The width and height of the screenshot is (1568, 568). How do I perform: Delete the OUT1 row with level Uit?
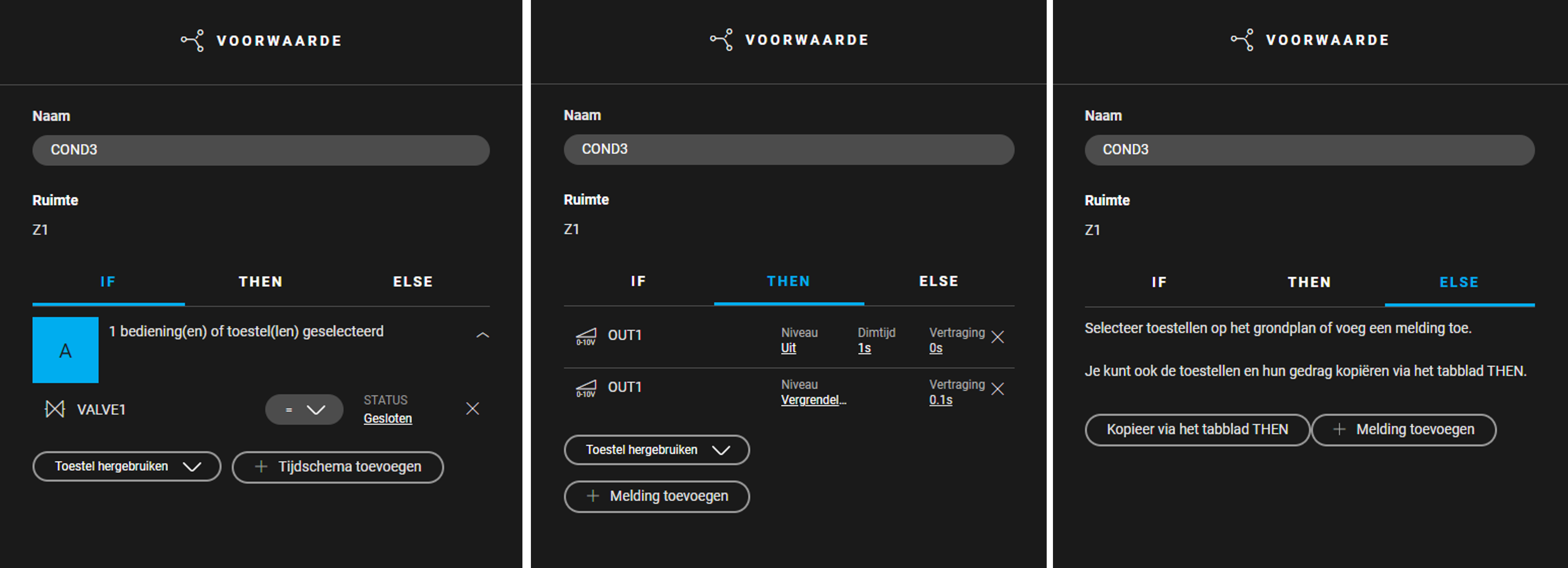[997, 337]
